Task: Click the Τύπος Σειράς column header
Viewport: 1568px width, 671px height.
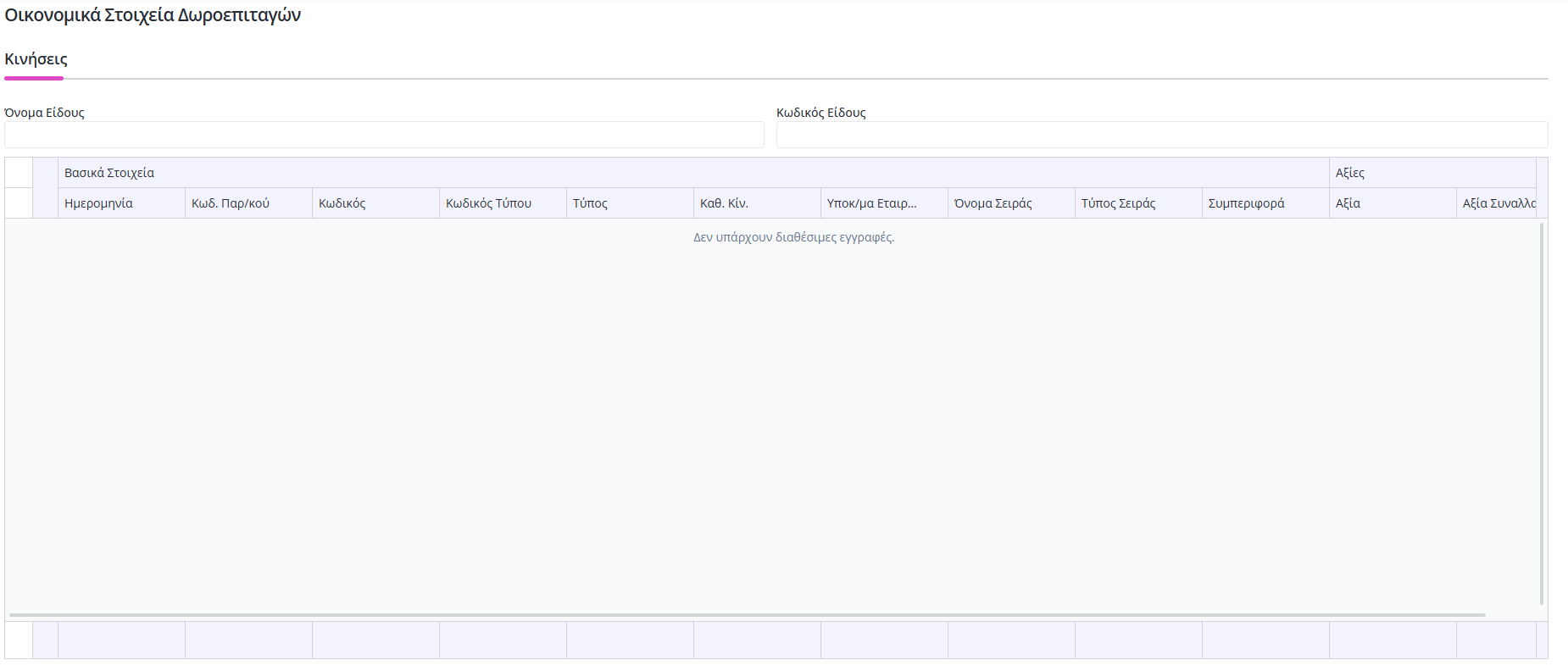Action: coord(1138,203)
